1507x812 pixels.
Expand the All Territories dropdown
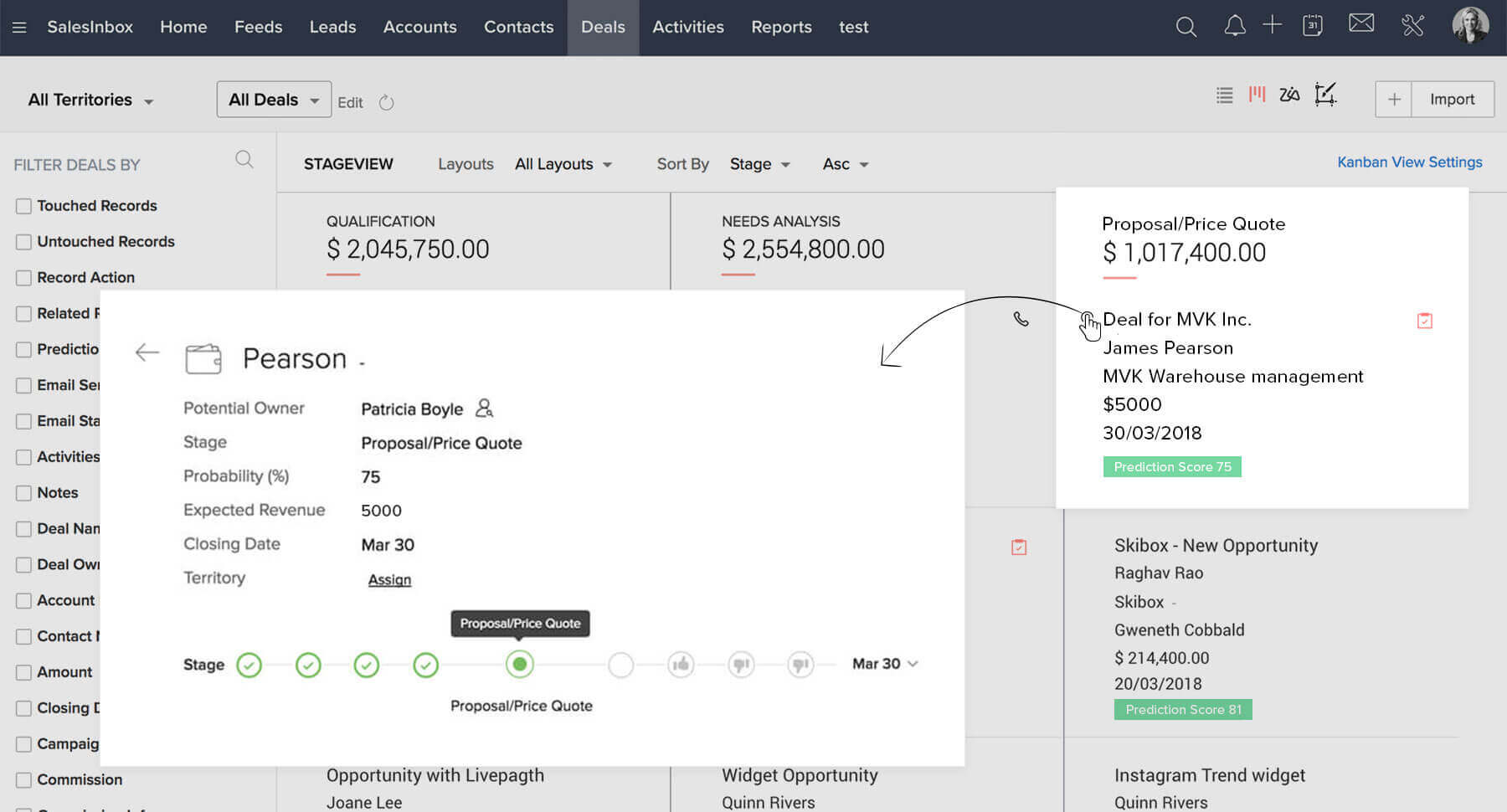tap(90, 100)
